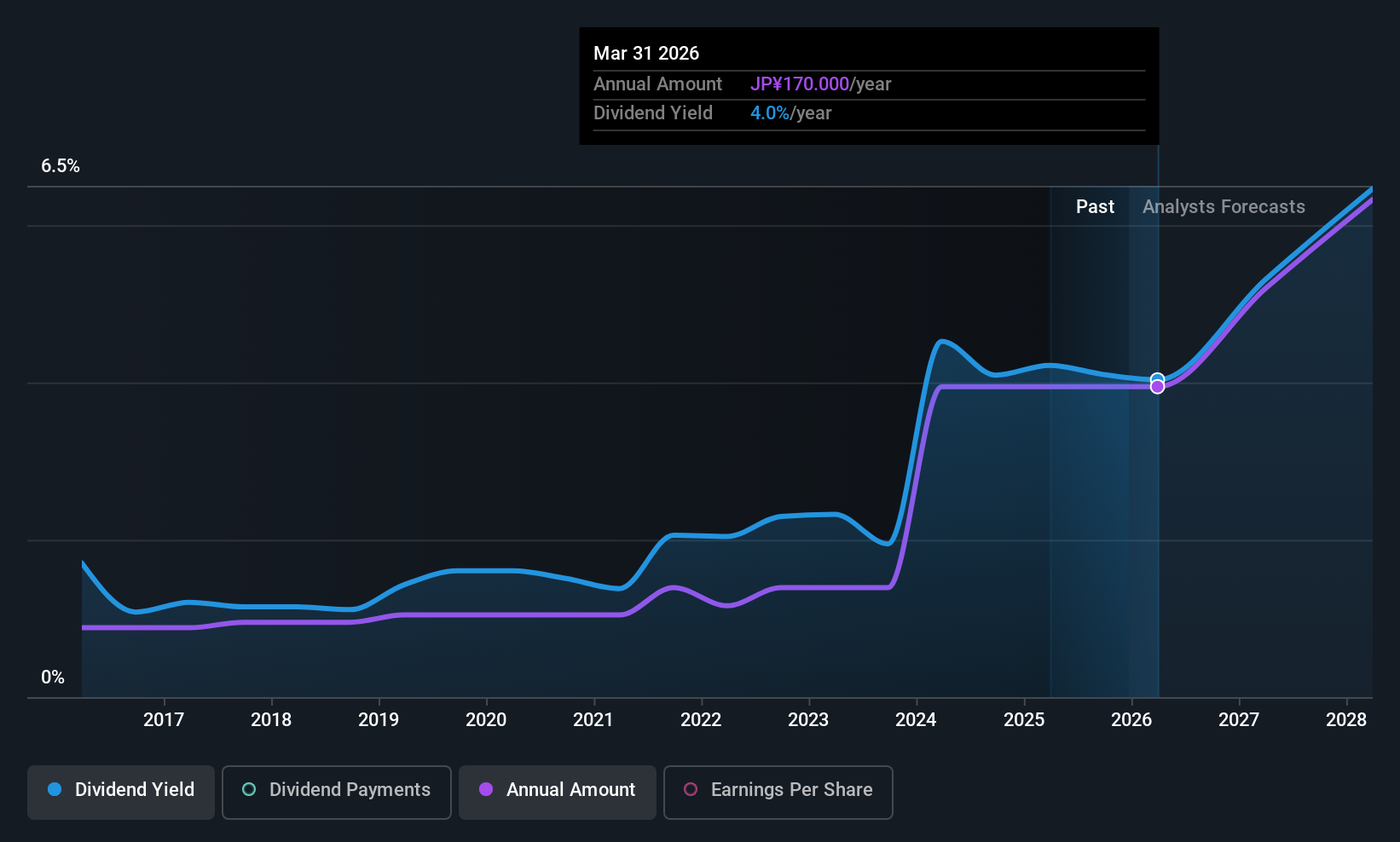Toggle the Earnings Per Share series
1400x842 pixels.
[778, 792]
